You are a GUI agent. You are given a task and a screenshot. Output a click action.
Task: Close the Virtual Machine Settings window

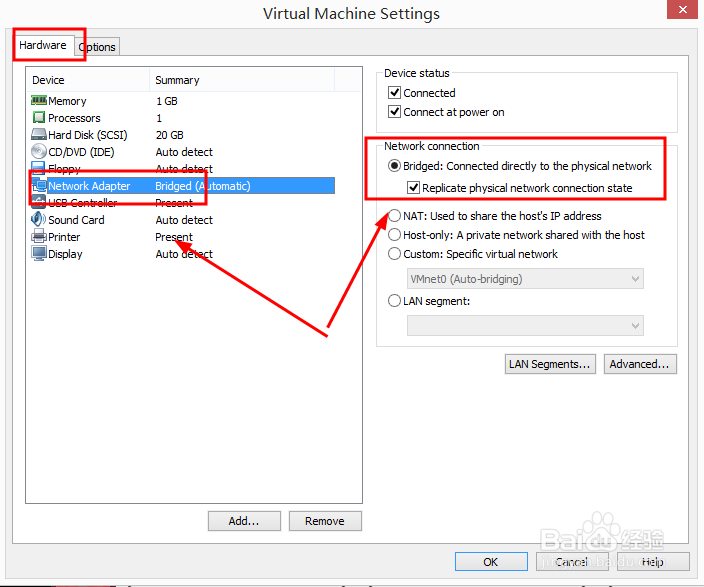[x=682, y=9]
